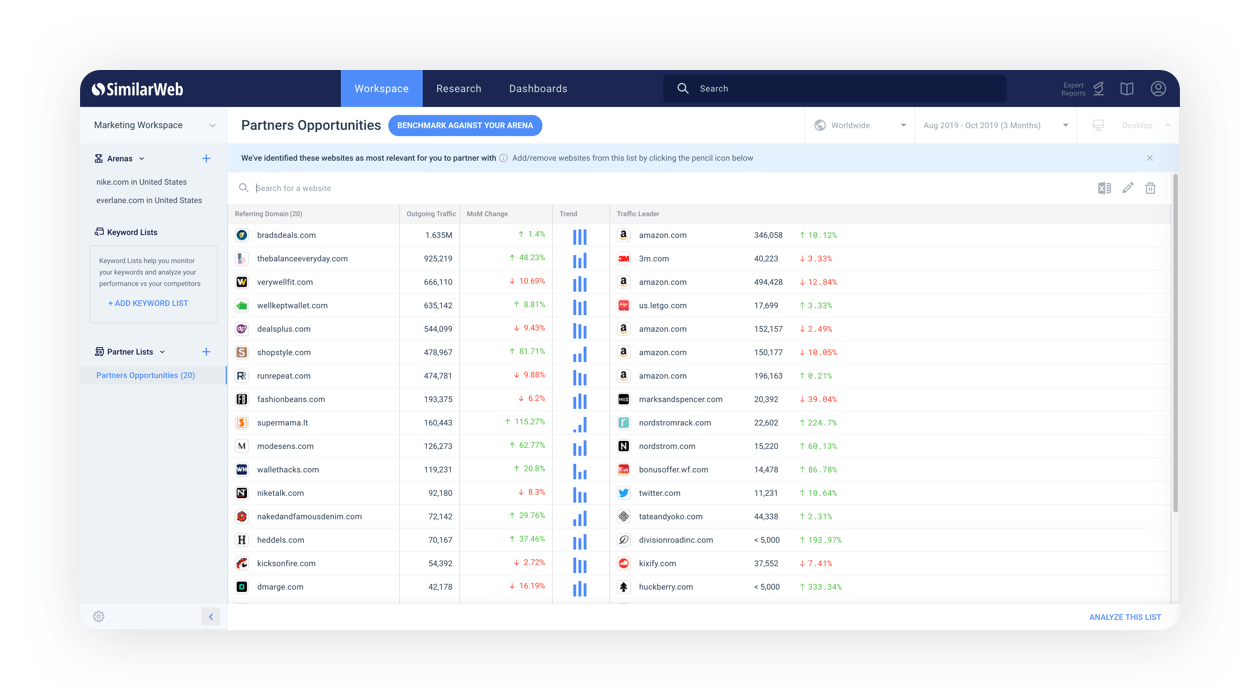Image resolution: width=1260 pixels, height=700 pixels.
Task: Create a partner list with the plus icon
Action: [x=206, y=351]
